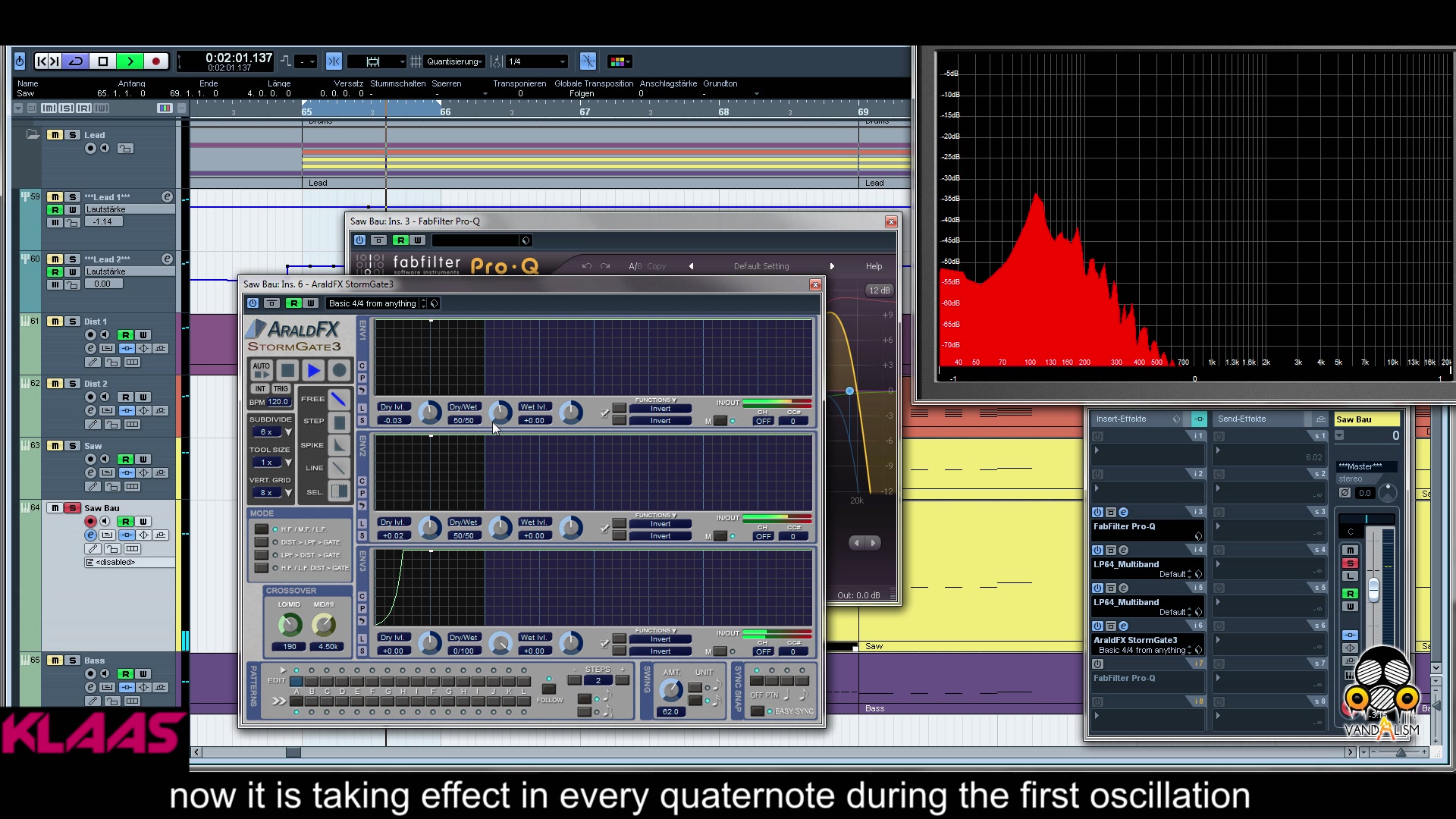Click the Help menu in FabFilter Pro-Q

click(874, 266)
